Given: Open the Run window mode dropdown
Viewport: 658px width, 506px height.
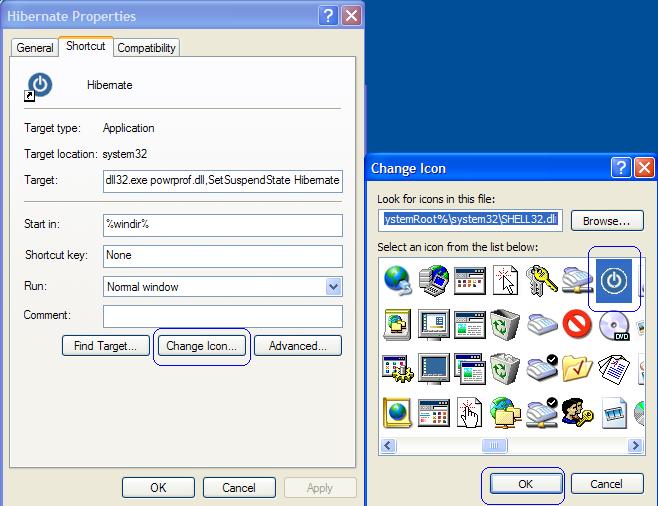Looking at the screenshot, I should click(x=334, y=287).
